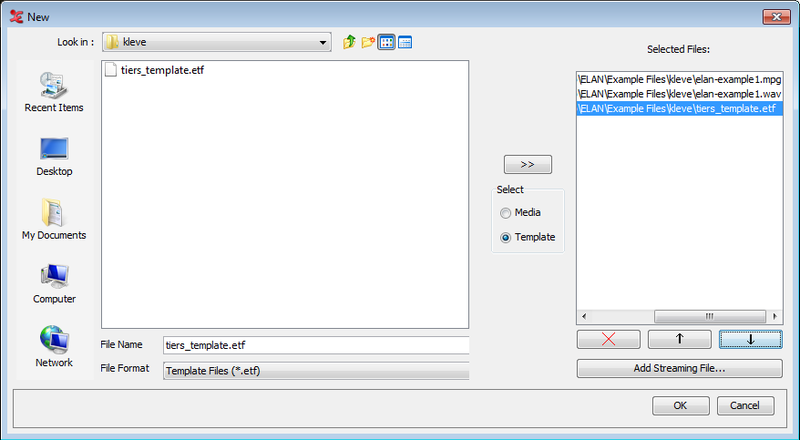Switch to details view icon
The height and width of the screenshot is (440, 800).
pyautogui.click(x=405, y=42)
